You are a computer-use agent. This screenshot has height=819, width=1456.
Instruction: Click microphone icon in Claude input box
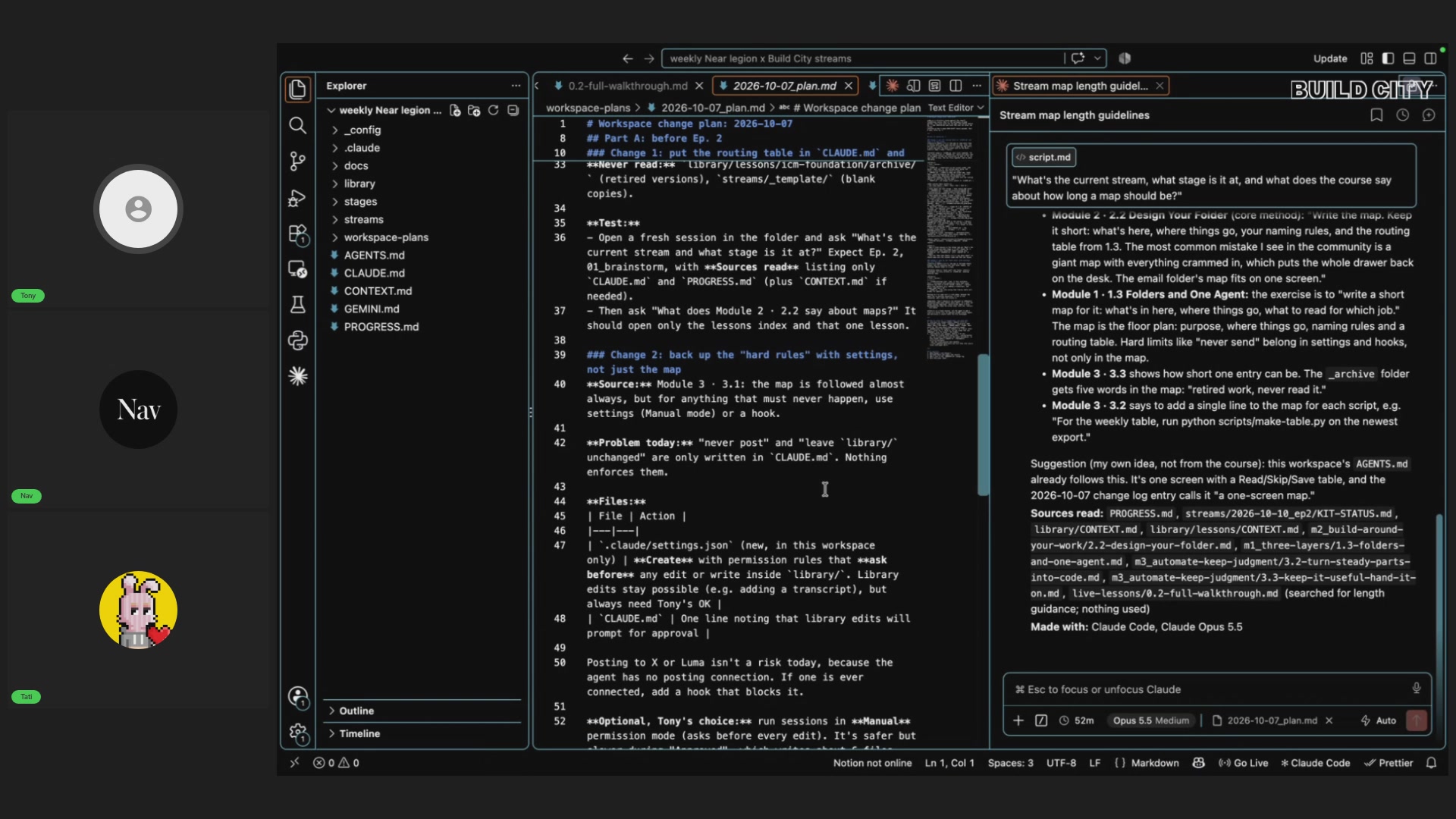click(x=1416, y=689)
